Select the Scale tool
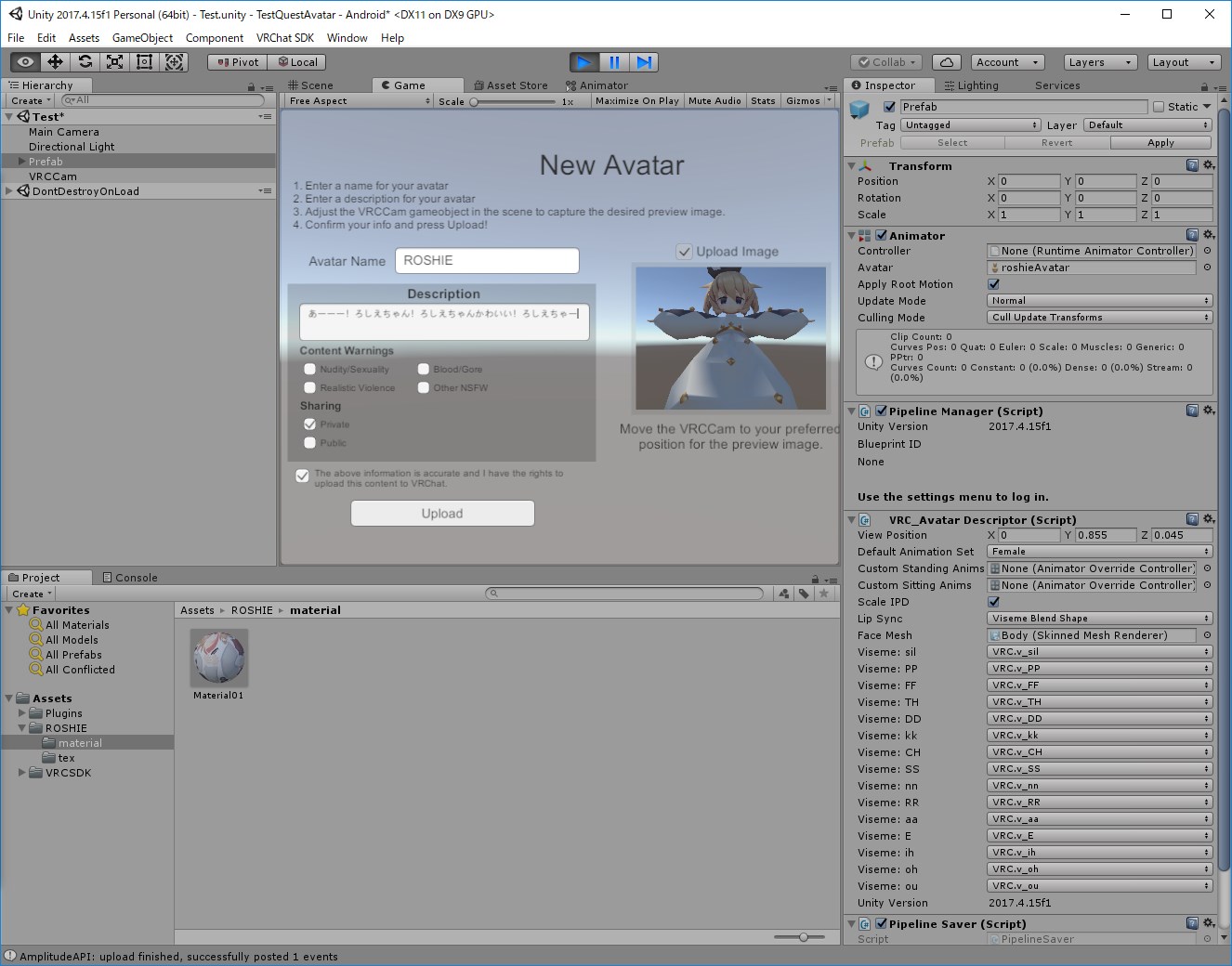The width and height of the screenshot is (1232, 966). click(115, 62)
